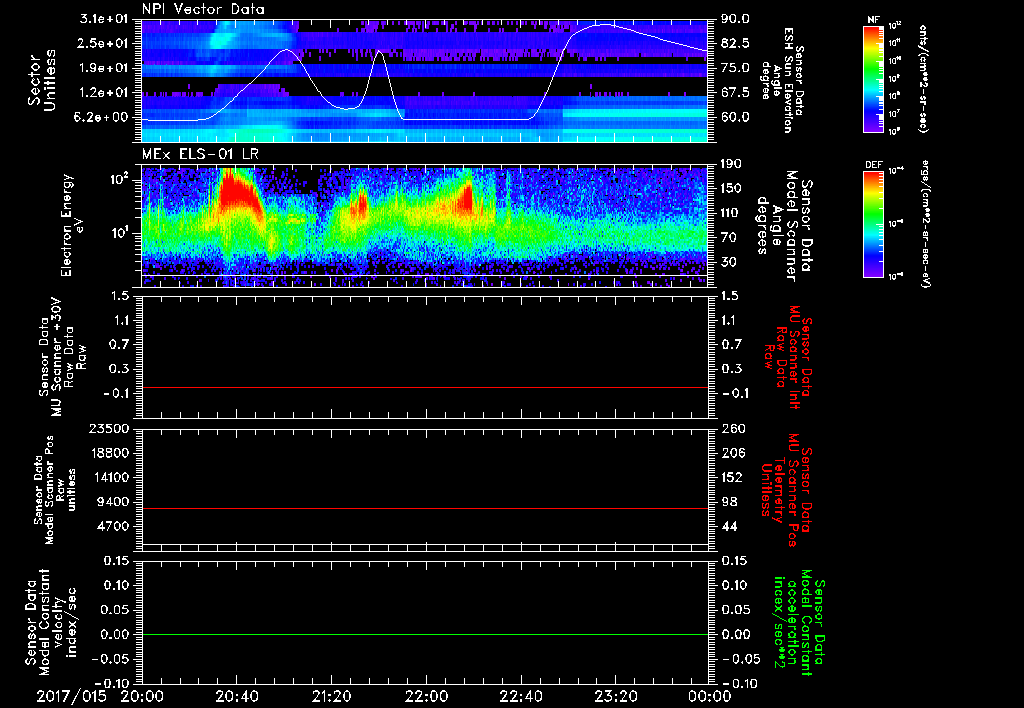1024x708 pixels.
Task: Click the Sector Unitless axis label
Action: coord(42,80)
